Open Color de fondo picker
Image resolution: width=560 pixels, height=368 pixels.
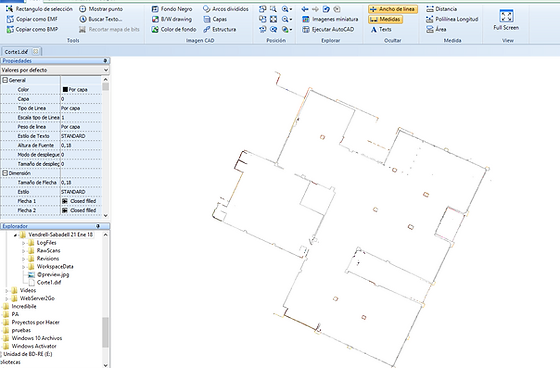(174, 29)
